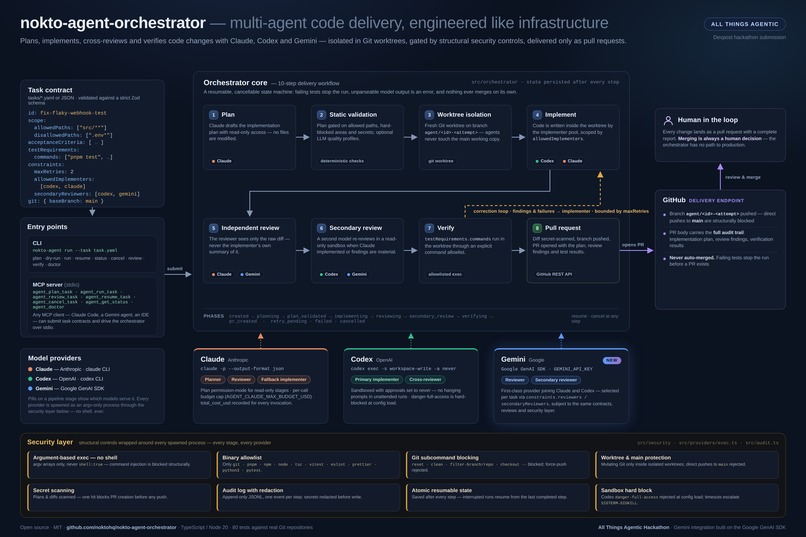Click the CLI command 'nokto-agent run --task task.yaml'

(x=75, y=250)
